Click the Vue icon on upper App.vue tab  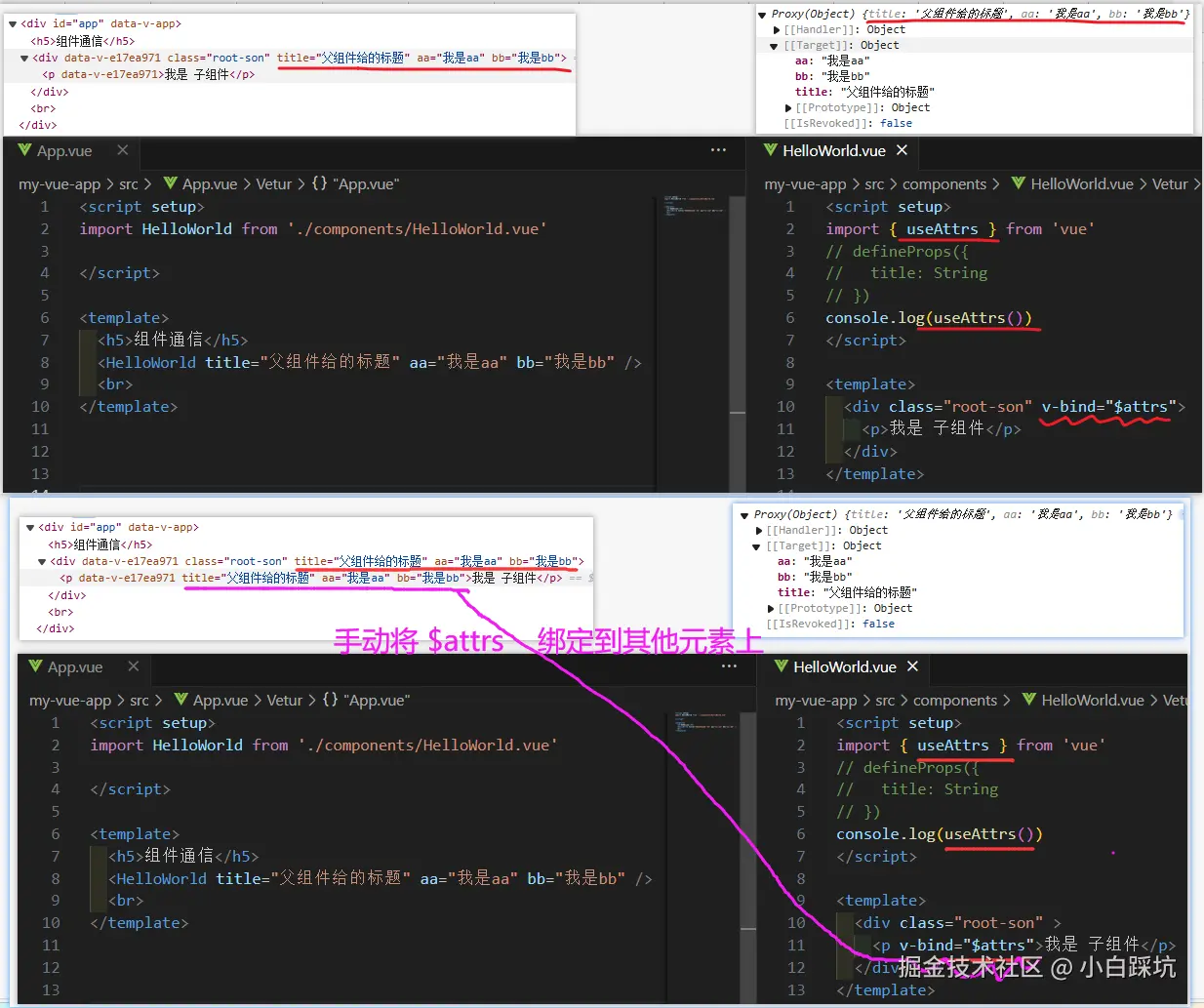pos(24,150)
